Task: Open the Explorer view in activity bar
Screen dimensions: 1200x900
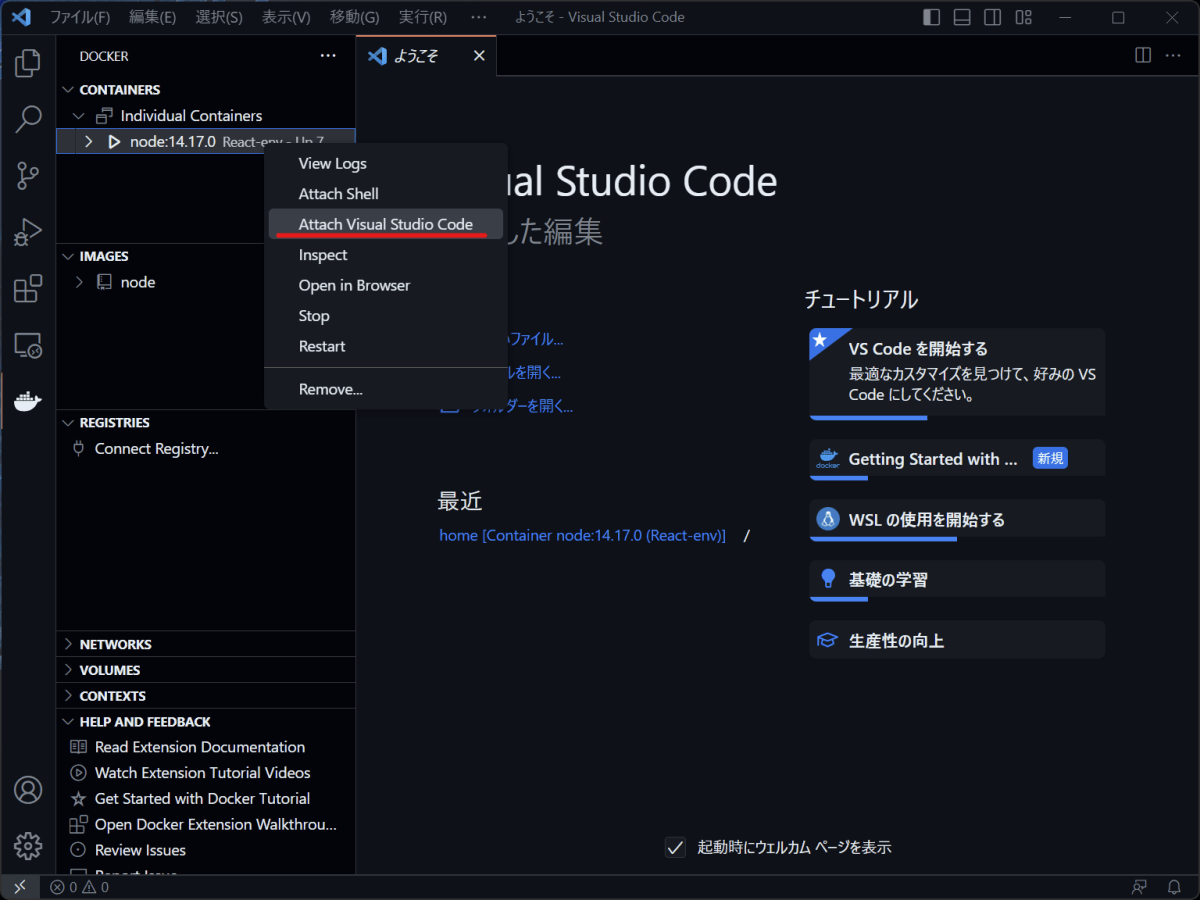Action: click(x=28, y=63)
